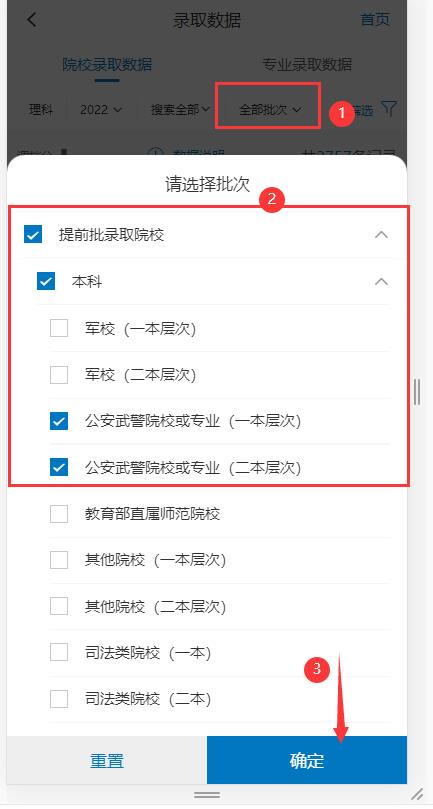Viewport: 433px width, 809px height.
Task: Uncheck the 本科 checkbox
Action: [46, 282]
